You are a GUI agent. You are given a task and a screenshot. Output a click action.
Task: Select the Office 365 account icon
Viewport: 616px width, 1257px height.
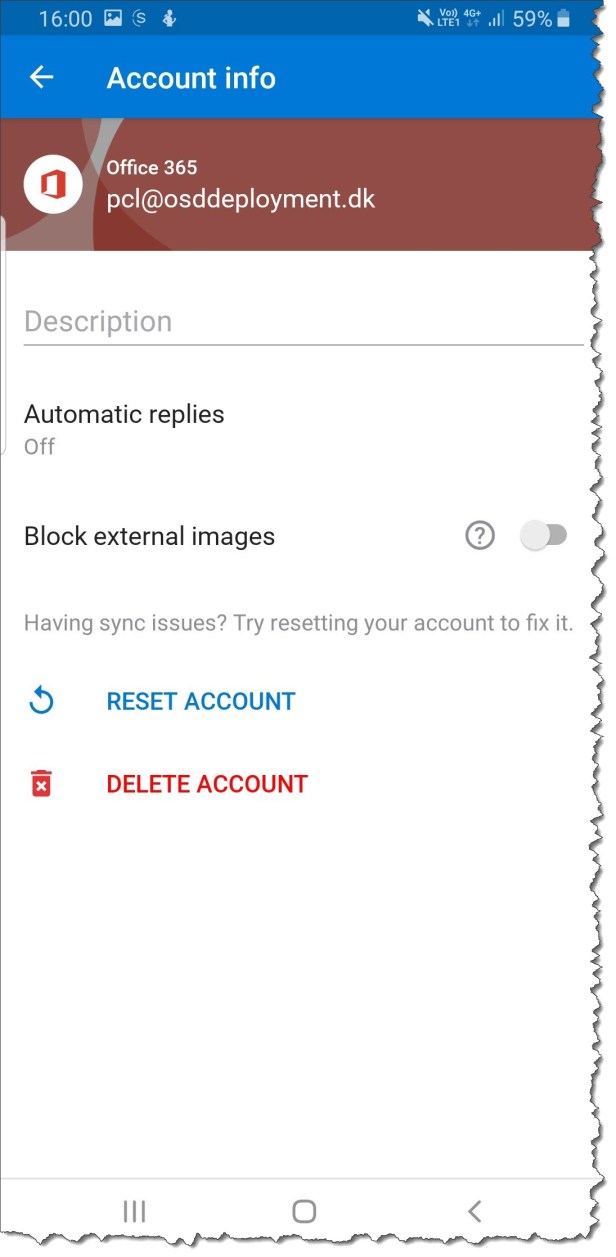[52, 184]
